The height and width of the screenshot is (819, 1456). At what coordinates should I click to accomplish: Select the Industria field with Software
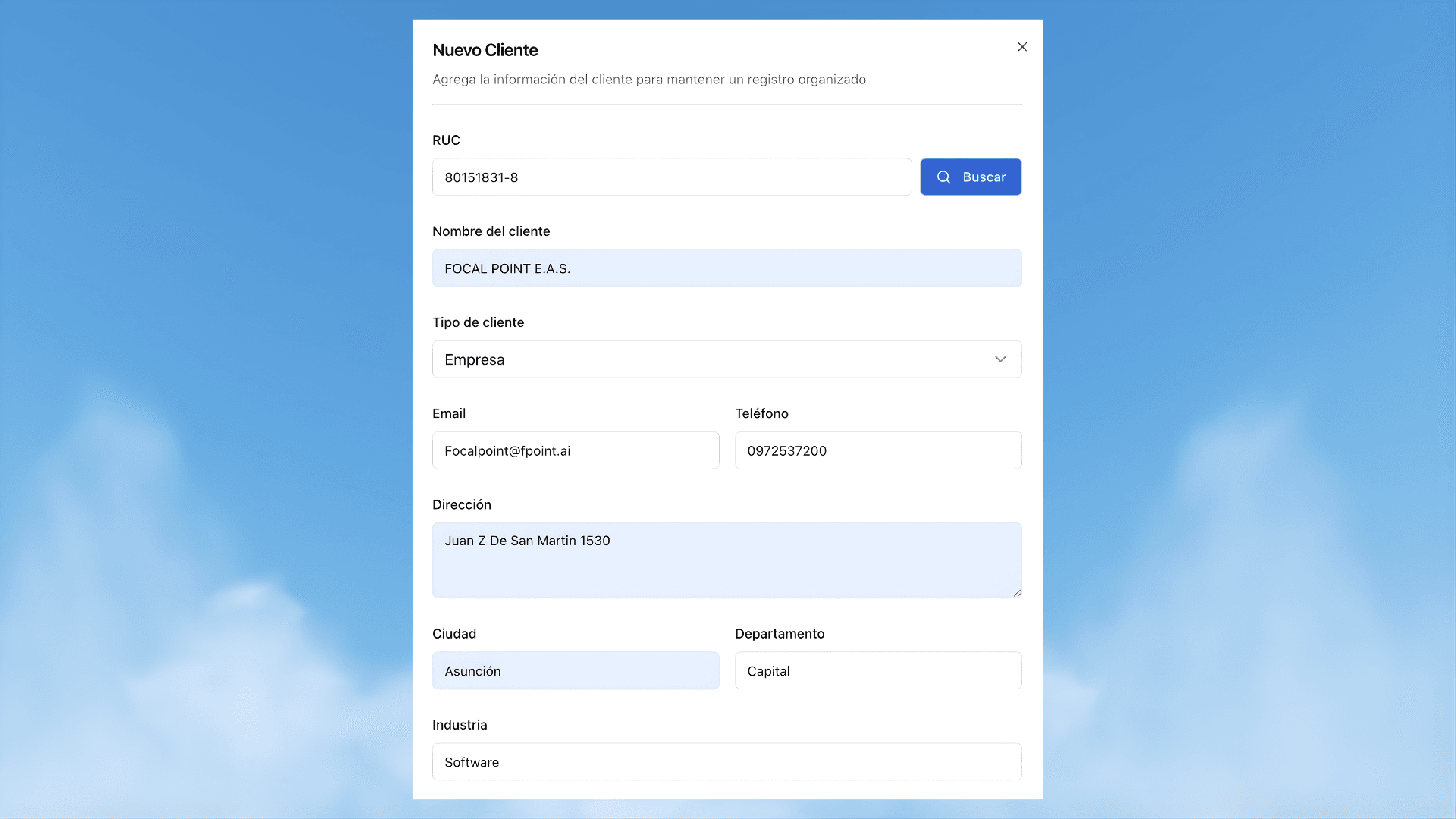point(726,762)
